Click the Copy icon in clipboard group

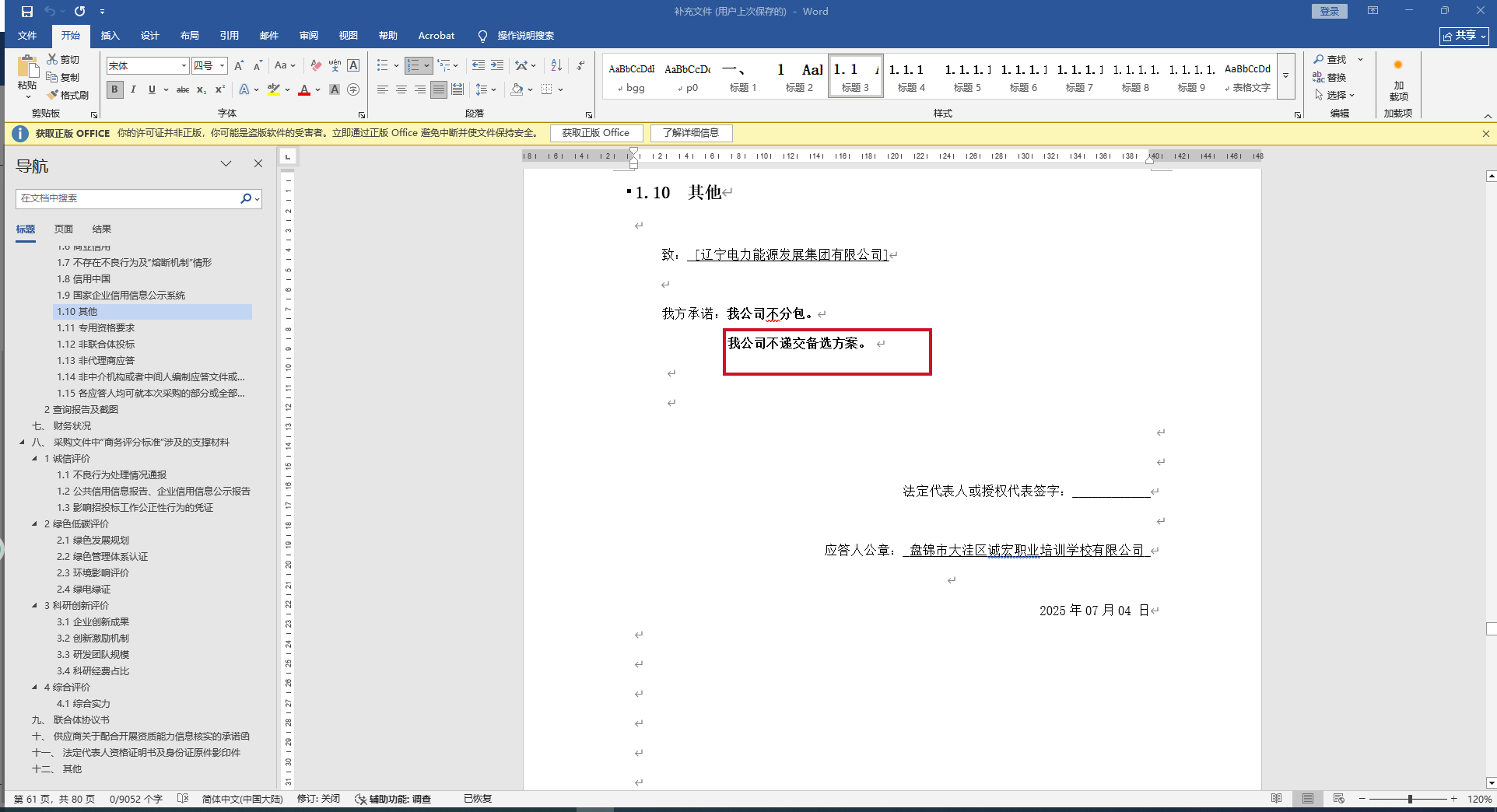pos(52,77)
